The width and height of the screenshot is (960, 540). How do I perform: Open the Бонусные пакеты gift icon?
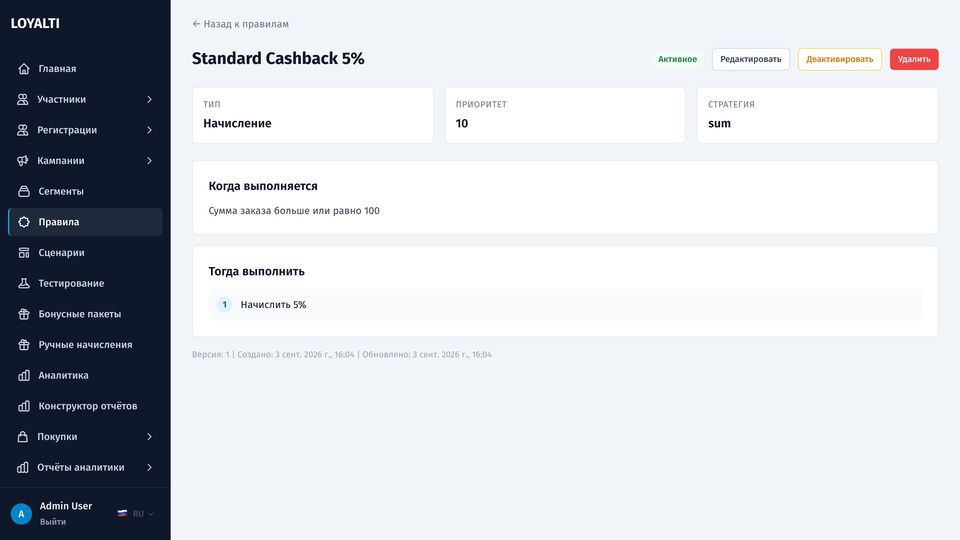point(24,313)
